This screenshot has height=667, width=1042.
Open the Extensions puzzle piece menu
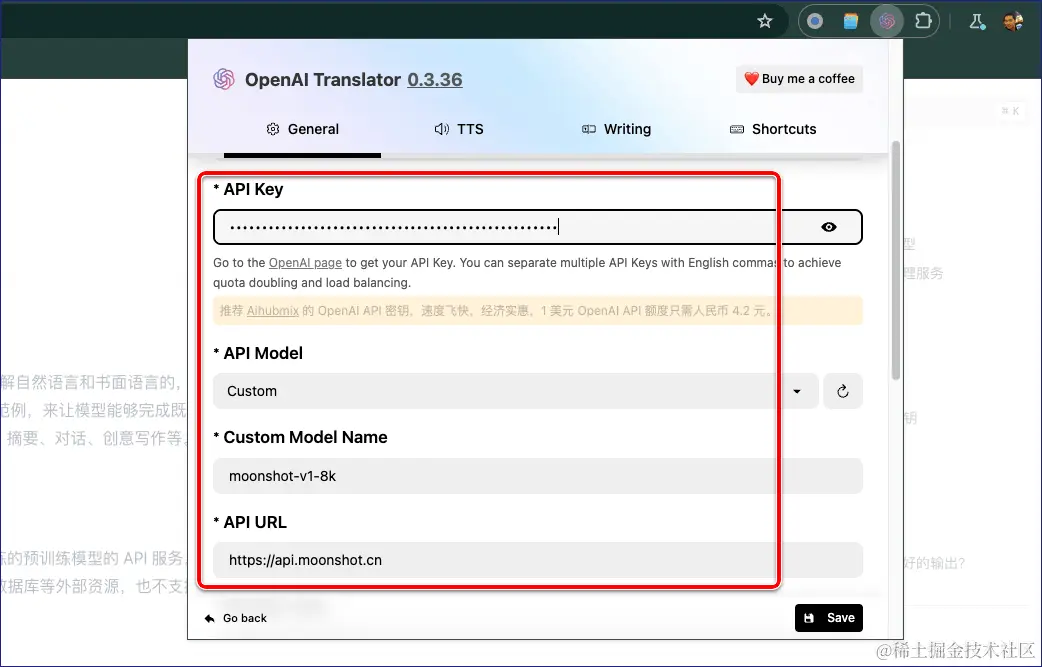tap(923, 21)
